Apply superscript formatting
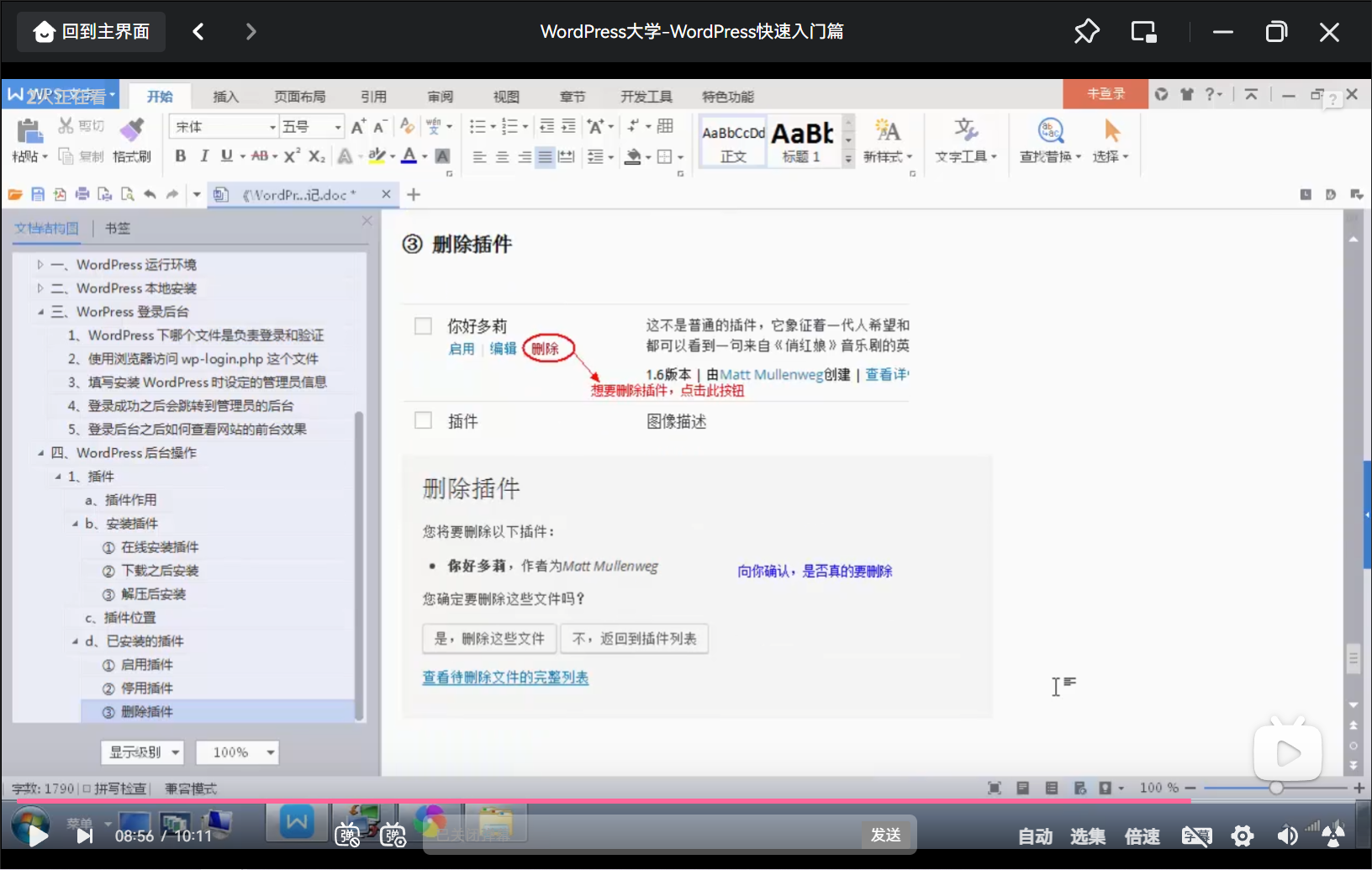The height and width of the screenshot is (870, 1372). point(292,156)
